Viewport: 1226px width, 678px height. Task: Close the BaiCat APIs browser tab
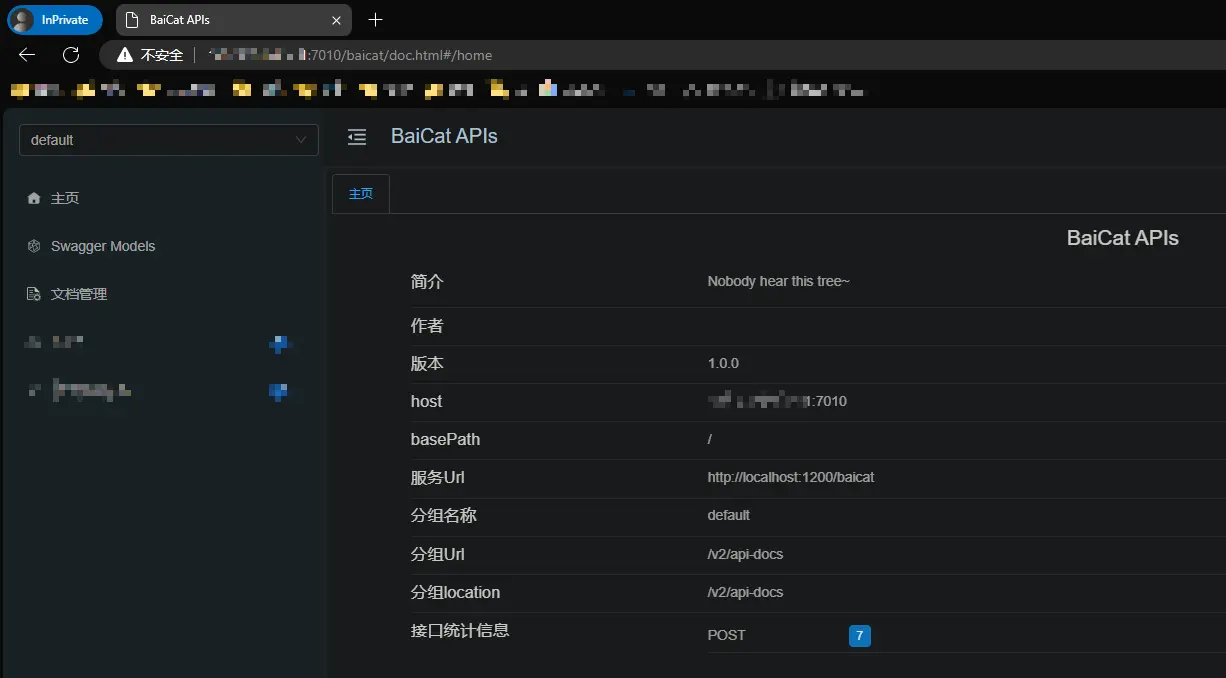pyautogui.click(x=336, y=20)
